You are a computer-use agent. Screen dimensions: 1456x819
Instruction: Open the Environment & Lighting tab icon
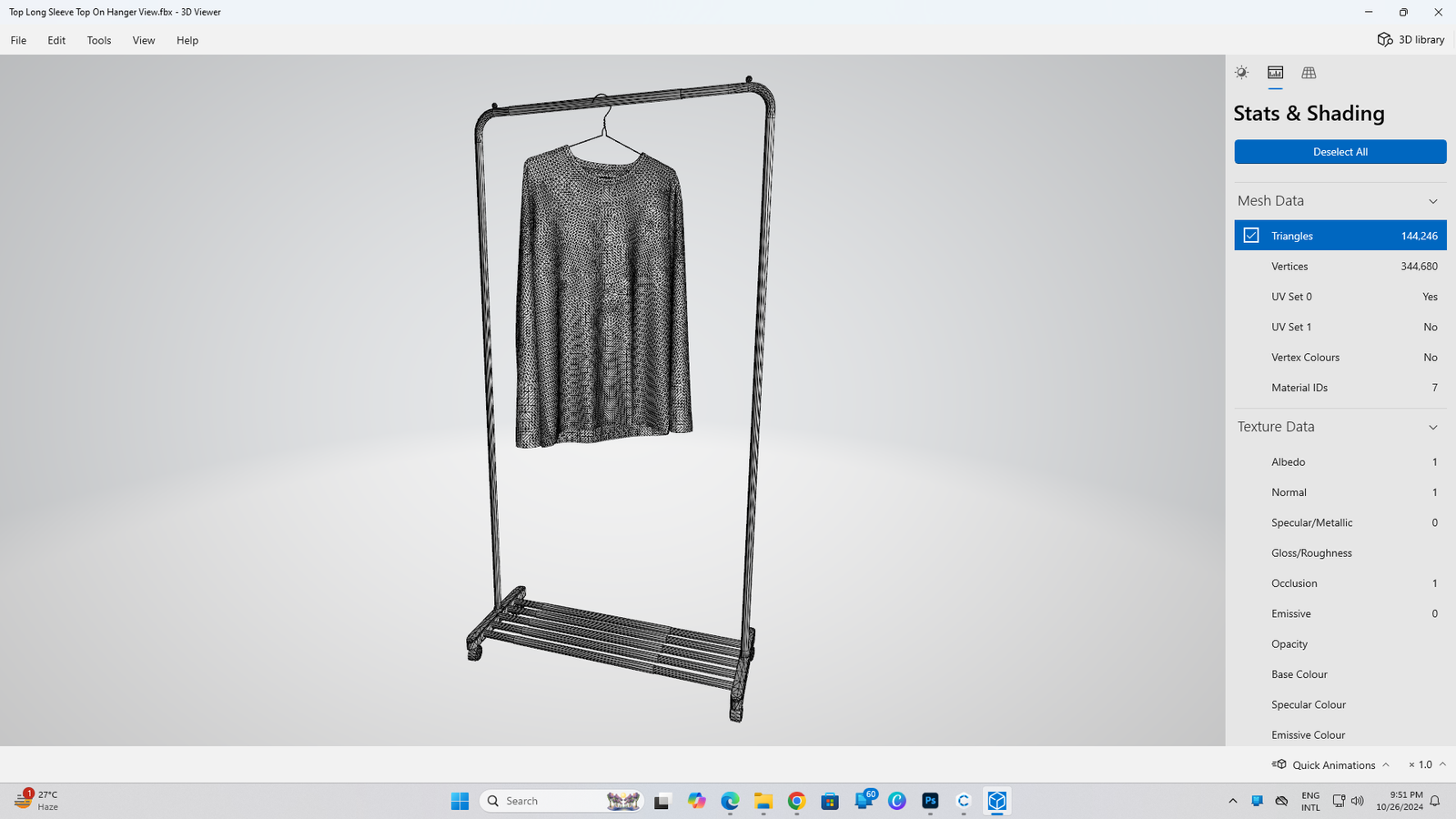[x=1241, y=73]
